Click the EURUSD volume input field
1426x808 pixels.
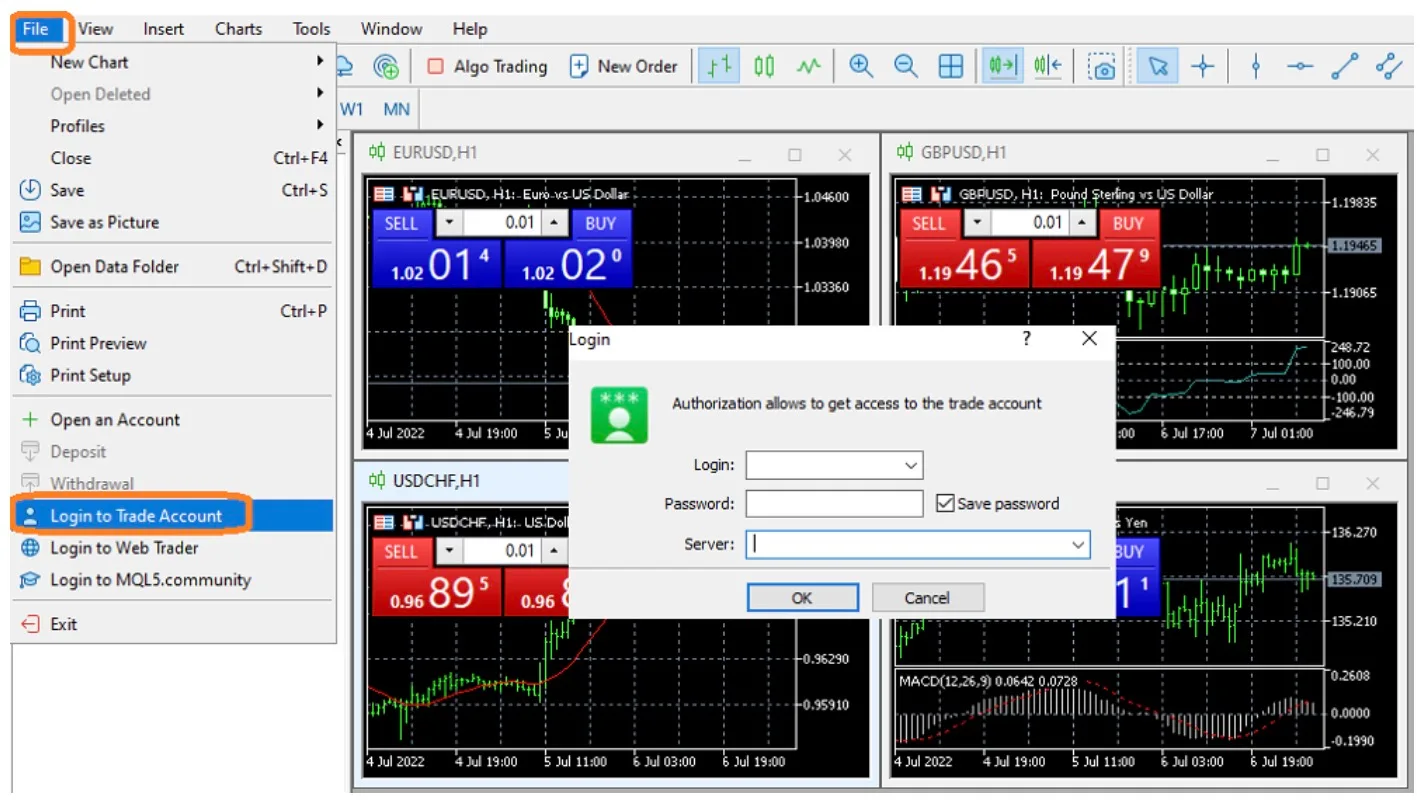pyautogui.click(x=501, y=223)
